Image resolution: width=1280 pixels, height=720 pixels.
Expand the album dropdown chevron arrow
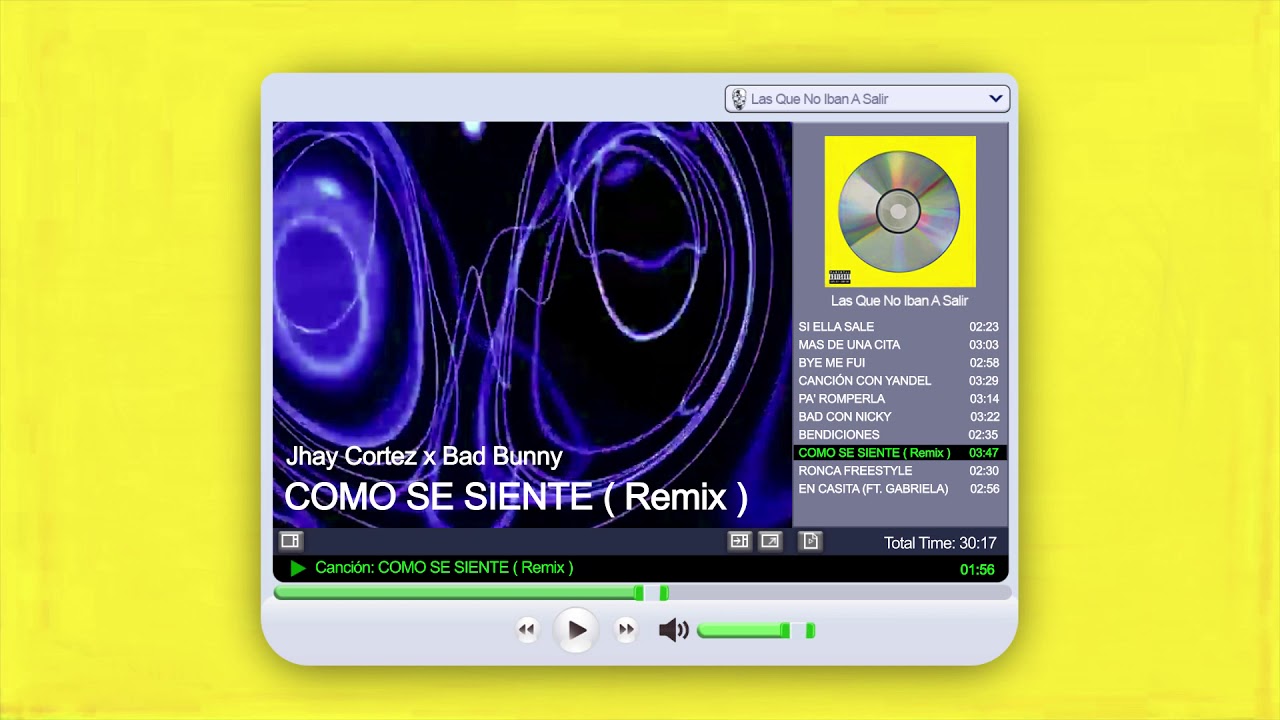tap(995, 99)
